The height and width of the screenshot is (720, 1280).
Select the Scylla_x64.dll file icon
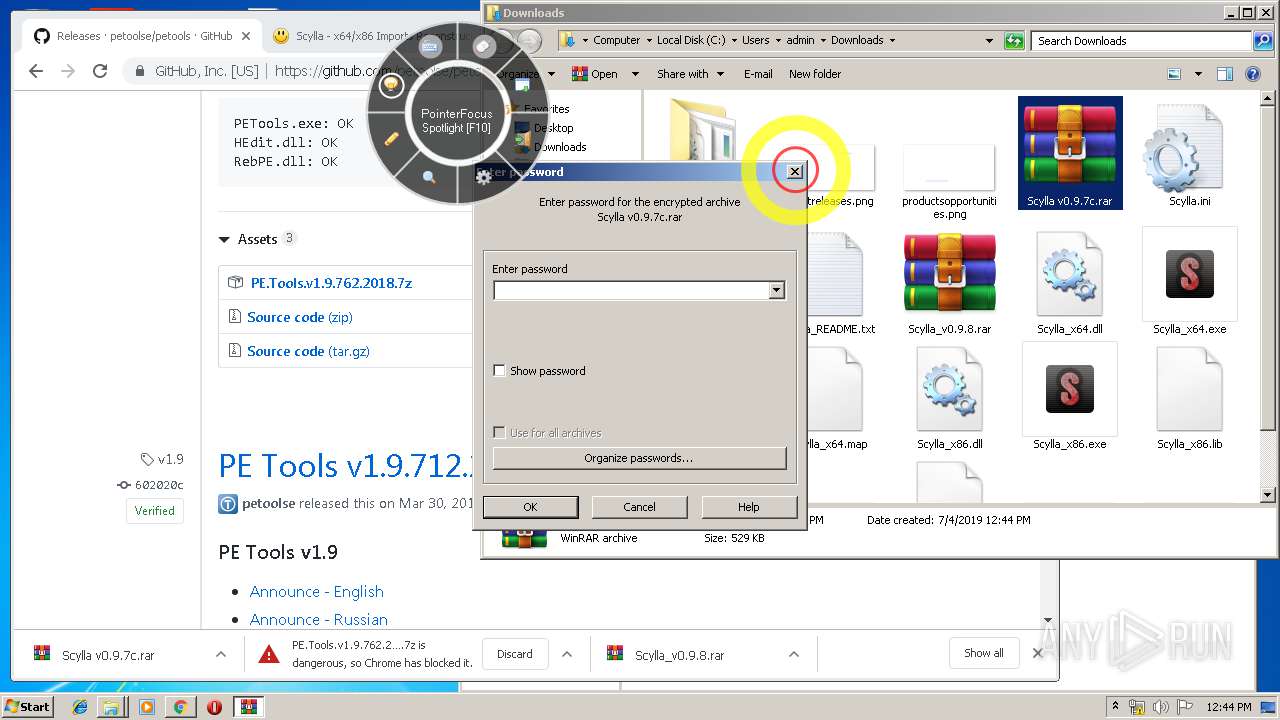point(1070,274)
